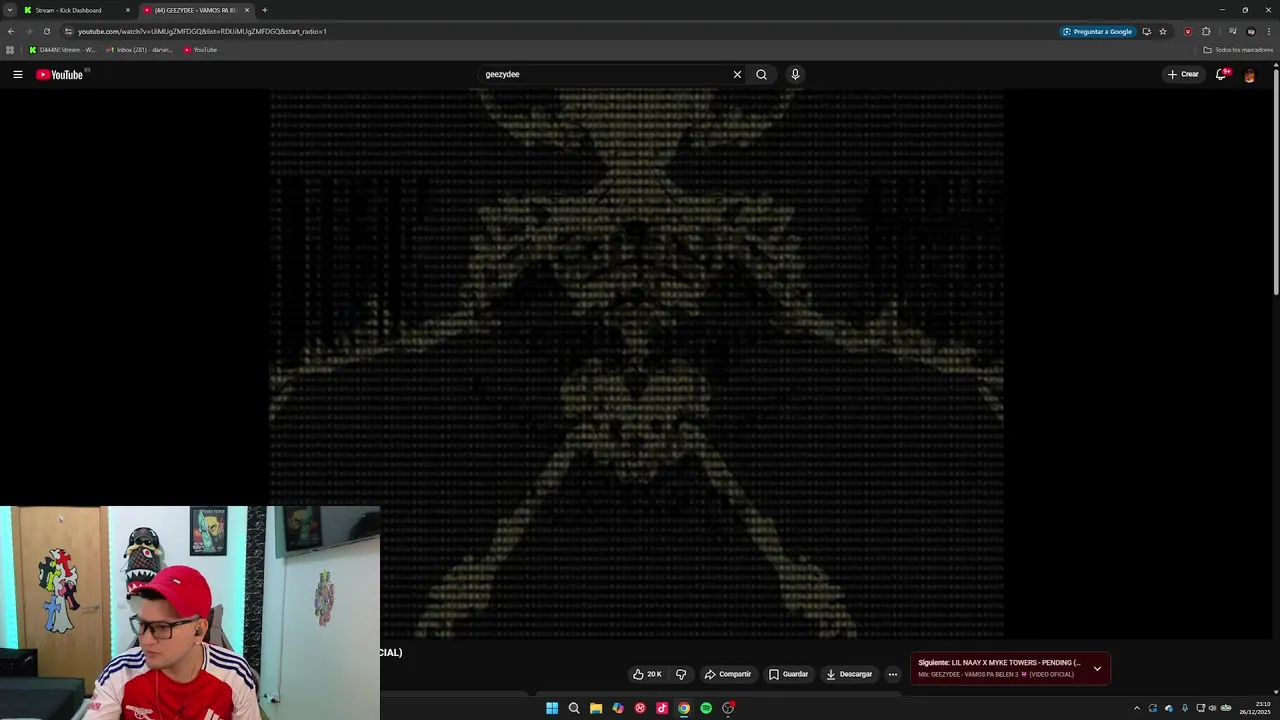Open more actions three-dot menu

893,674
